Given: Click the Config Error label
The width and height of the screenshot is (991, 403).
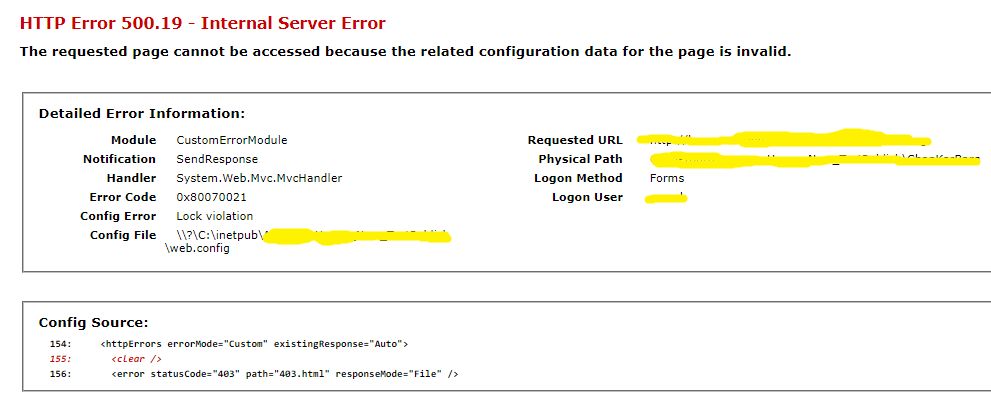Looking at the screenshot, I should coord(118,216).
